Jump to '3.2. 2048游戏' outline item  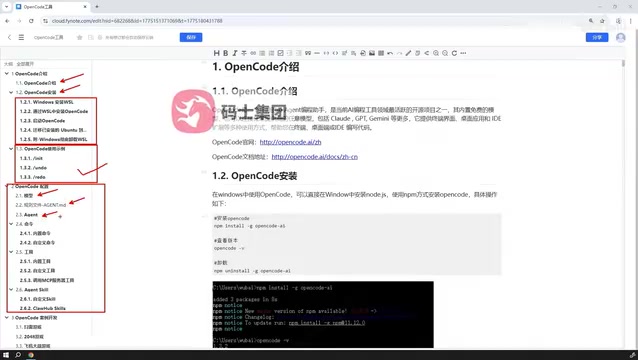click(x=29, y=337)
